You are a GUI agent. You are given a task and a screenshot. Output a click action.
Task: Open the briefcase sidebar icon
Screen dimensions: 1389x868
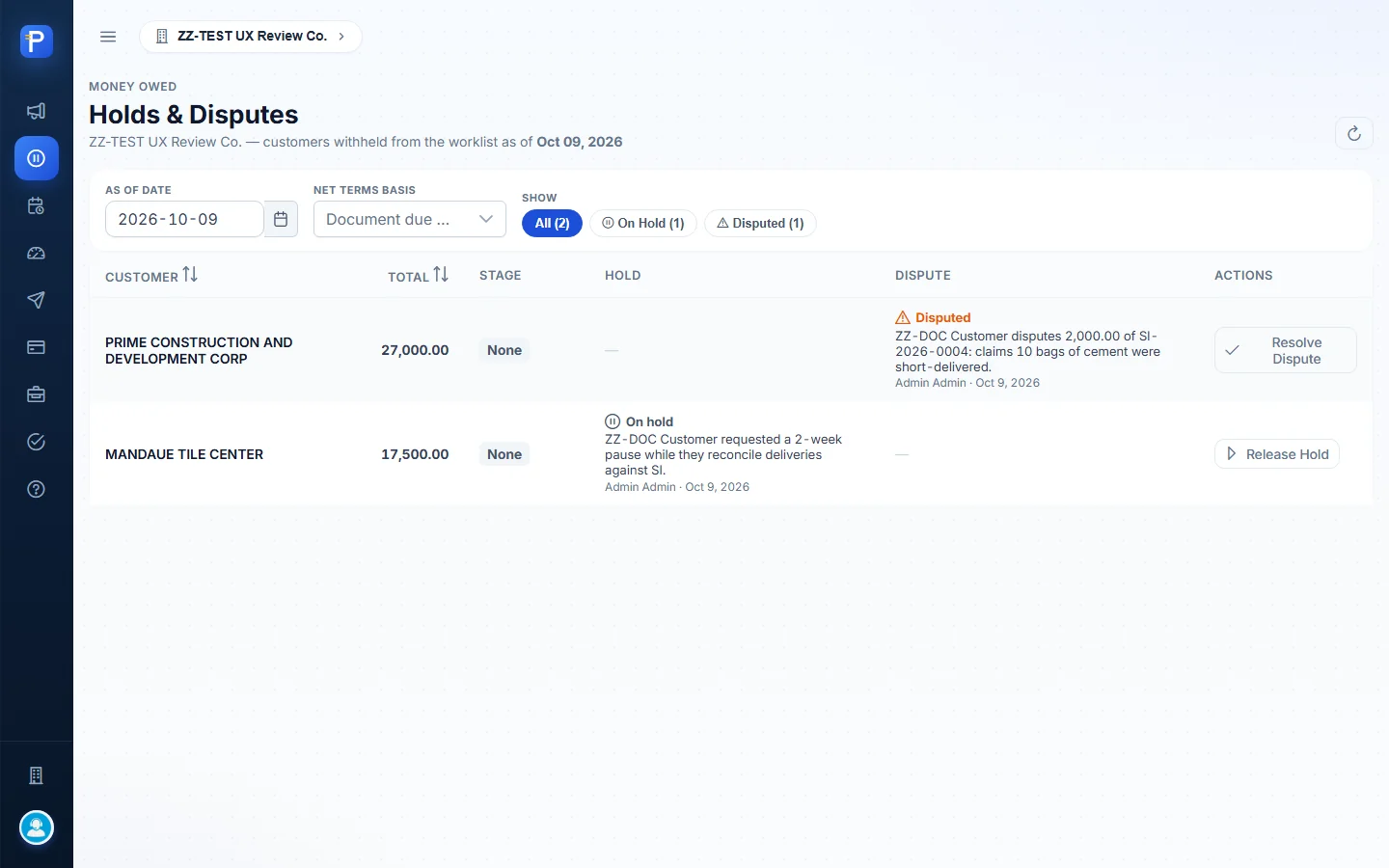click(x=37, y=394)
